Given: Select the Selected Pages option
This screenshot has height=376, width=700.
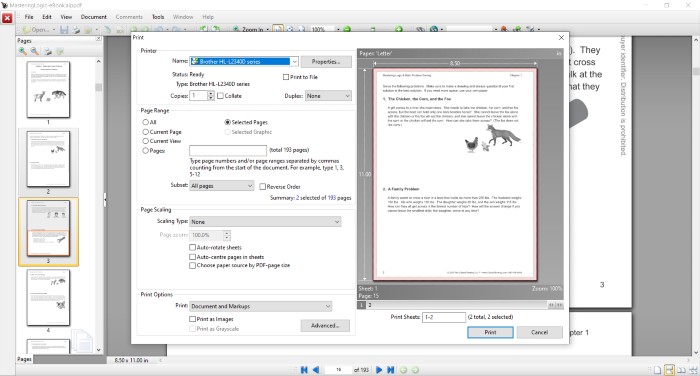Looking at the screenshot, I should pyautogui.click(x=228, y=122).
